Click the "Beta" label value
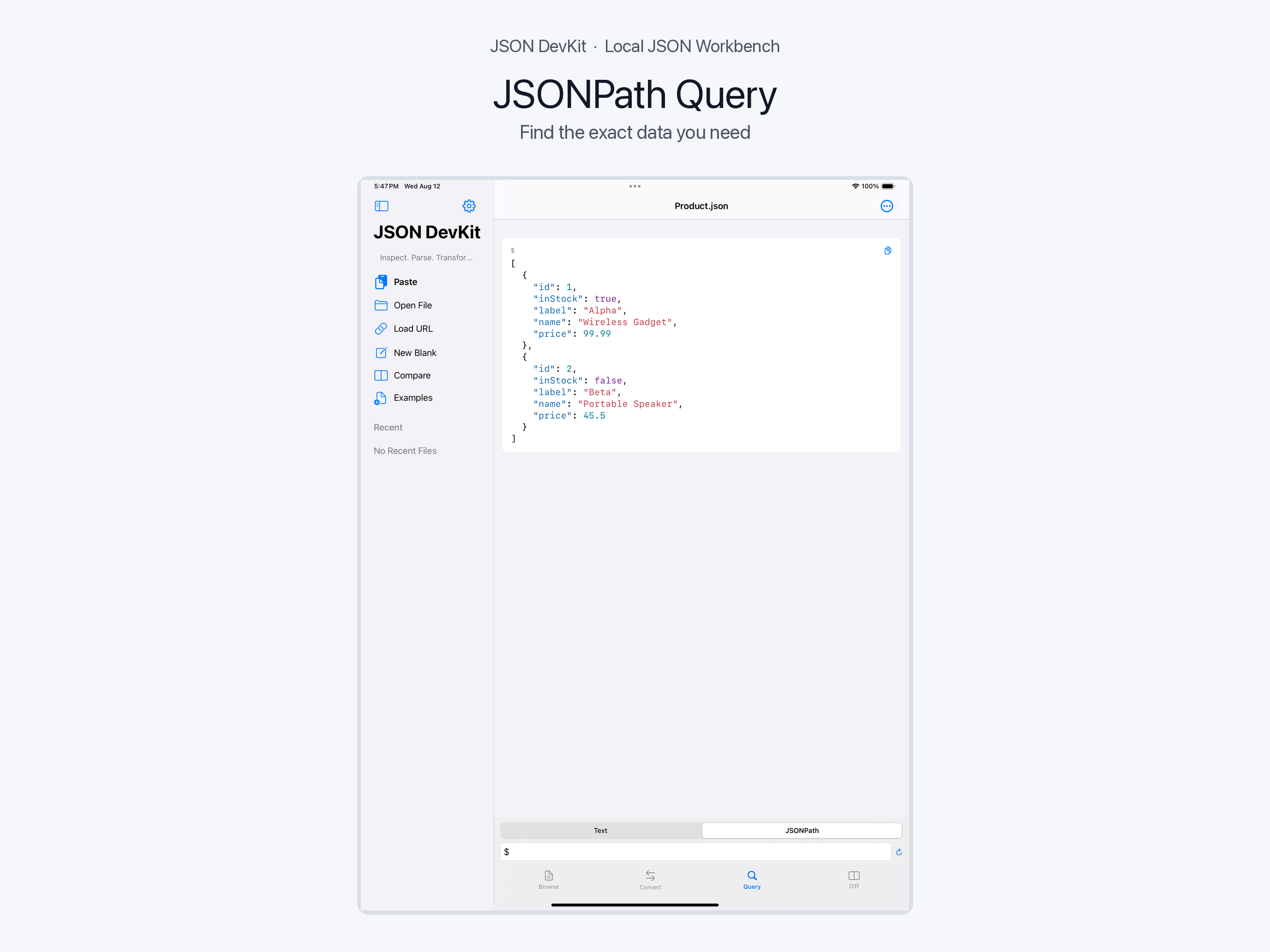 600,393
